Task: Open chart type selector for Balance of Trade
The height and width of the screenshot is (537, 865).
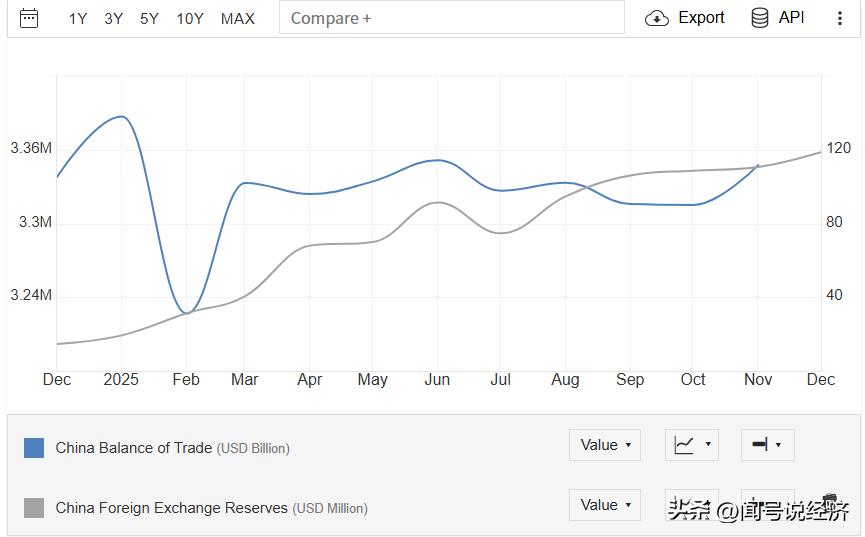Action: point(691,445)
